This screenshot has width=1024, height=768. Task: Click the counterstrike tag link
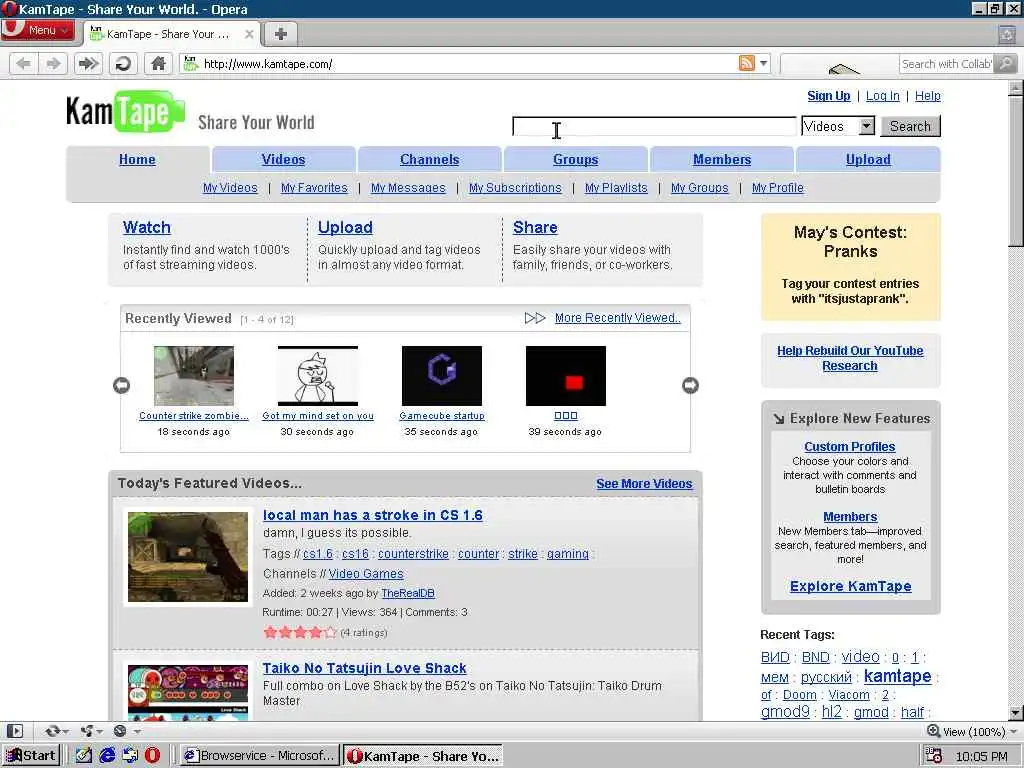[413, 554]
